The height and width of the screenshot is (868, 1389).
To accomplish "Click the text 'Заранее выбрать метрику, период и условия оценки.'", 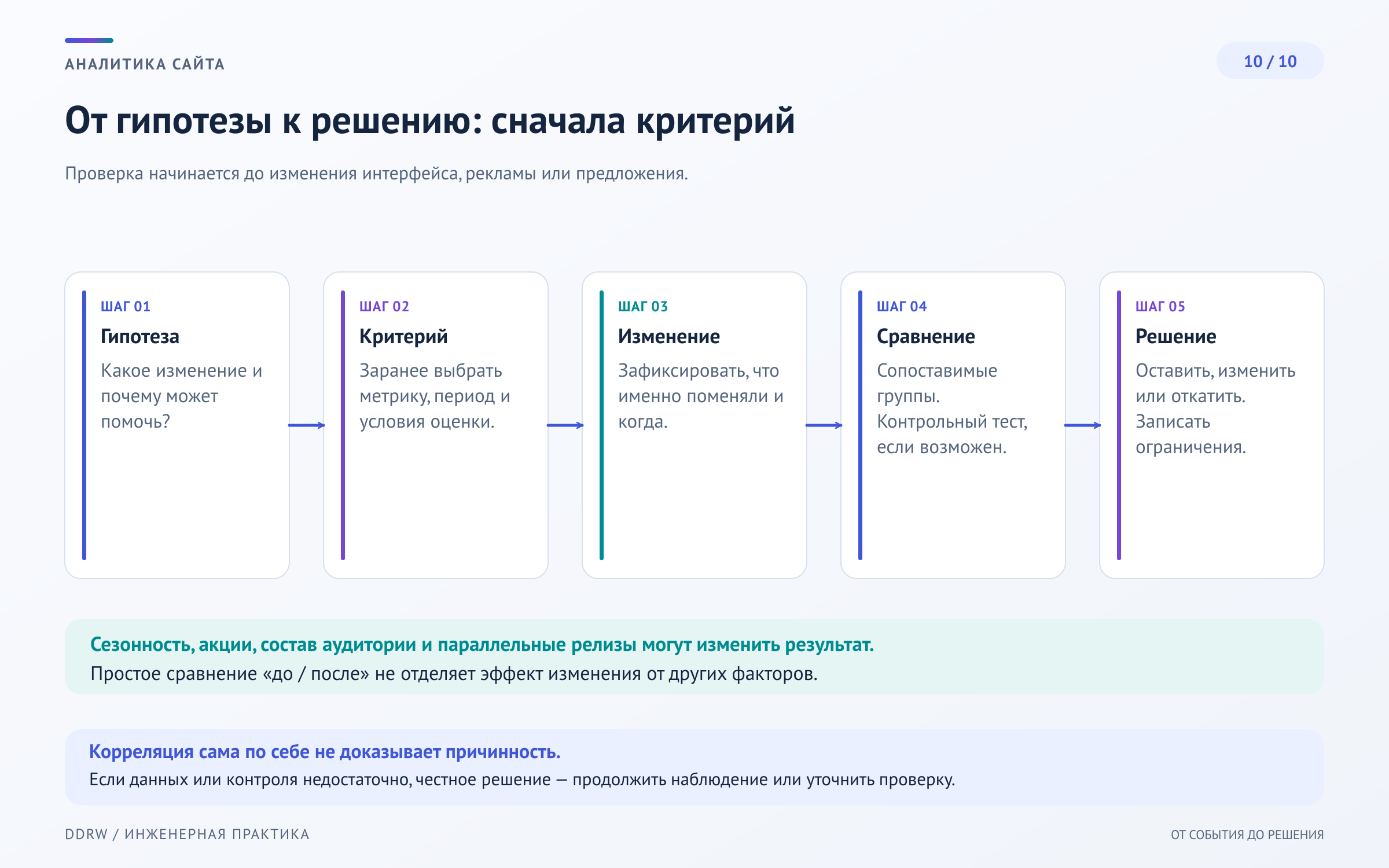I will (x=435, y=396).
